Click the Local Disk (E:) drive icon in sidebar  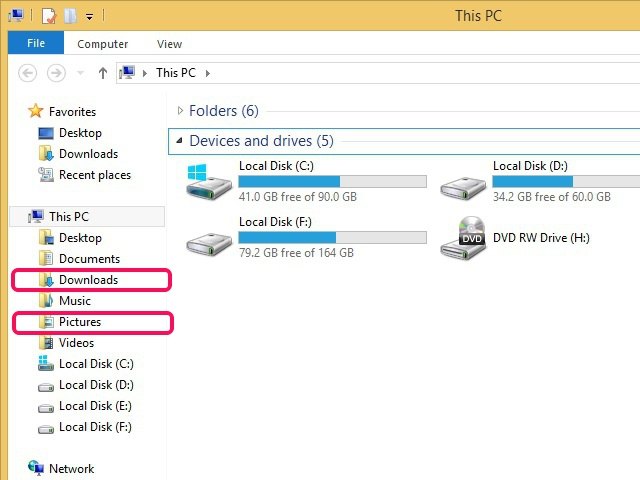[x=46, y=408]
